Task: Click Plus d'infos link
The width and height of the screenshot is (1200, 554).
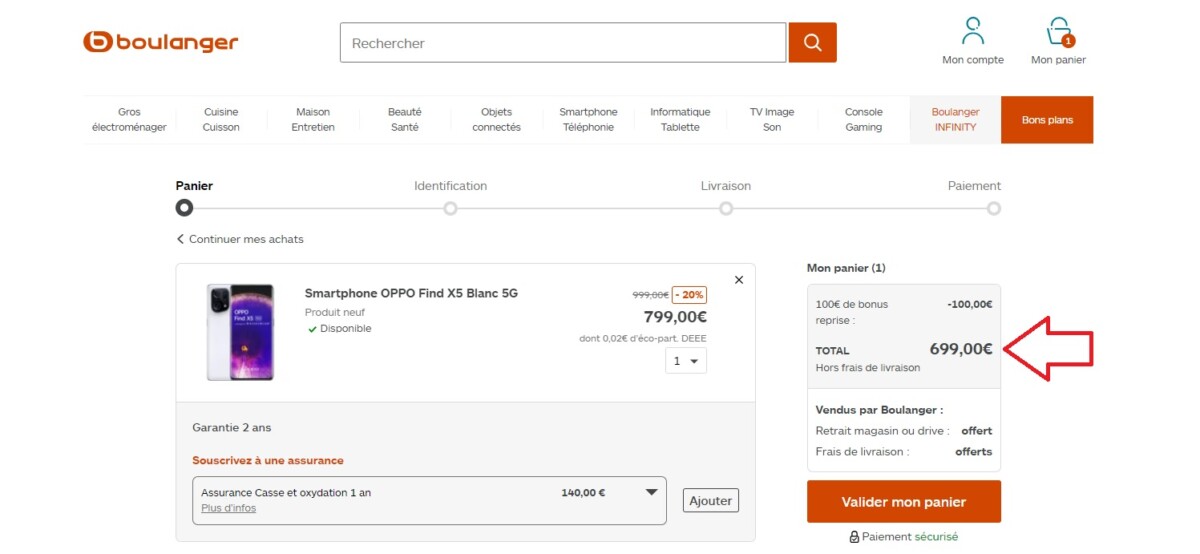Action: (x=228, y=508)
